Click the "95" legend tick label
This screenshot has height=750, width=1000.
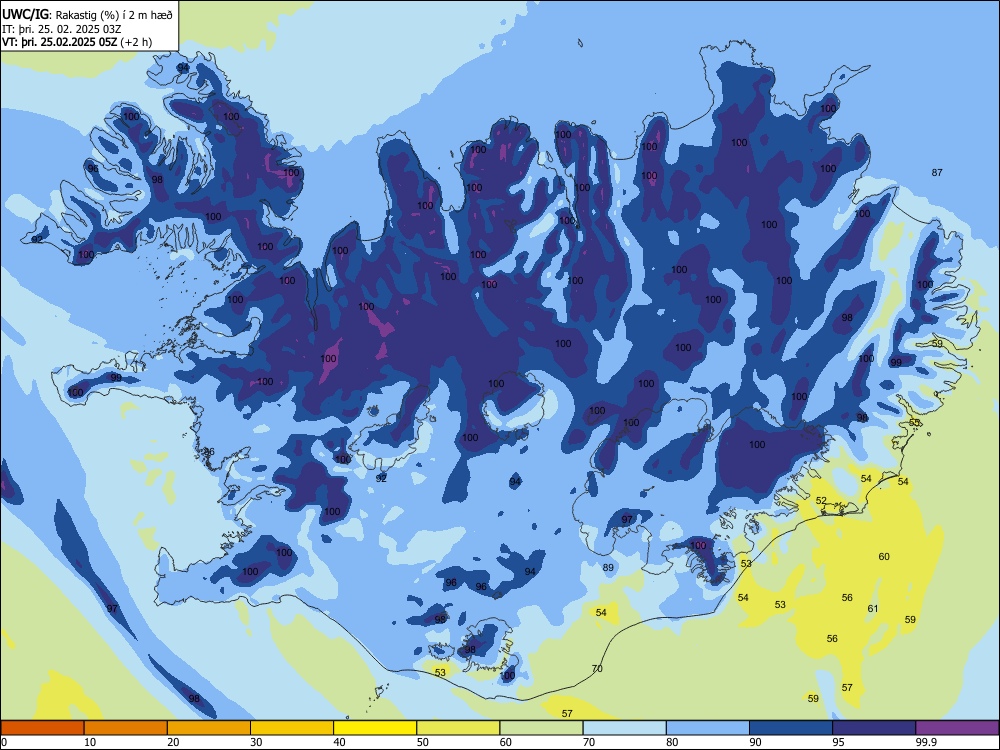838,742
